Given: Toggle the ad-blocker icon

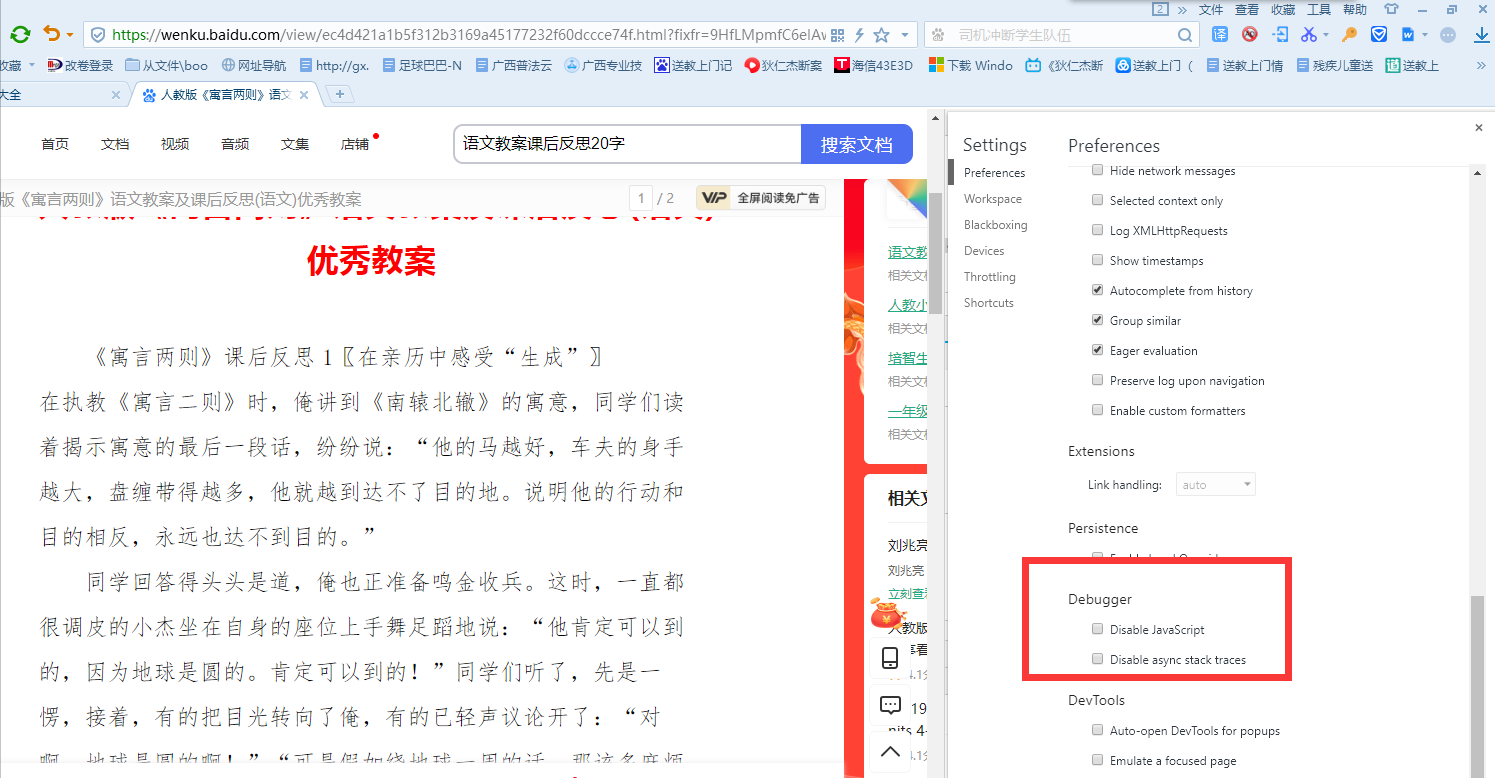Looking at the screenshot, I should click(x=1248, y=34).
